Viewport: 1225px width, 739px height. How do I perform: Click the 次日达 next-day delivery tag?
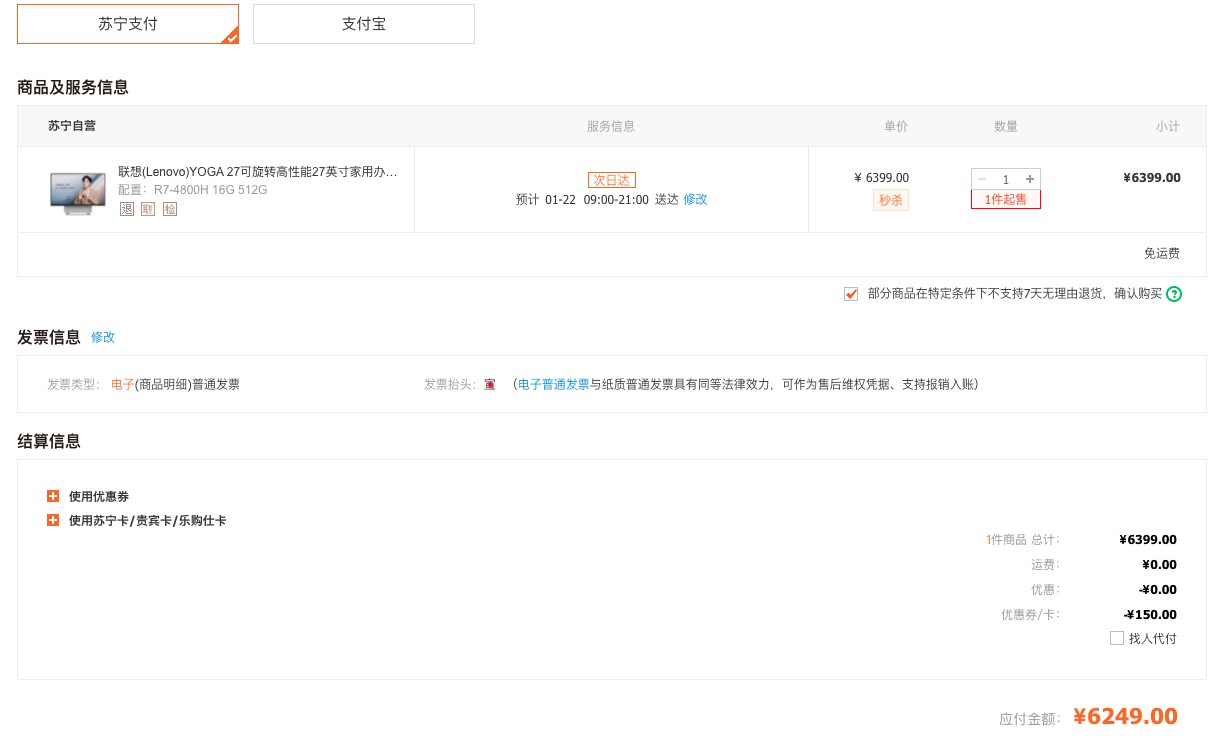[612, 180]
